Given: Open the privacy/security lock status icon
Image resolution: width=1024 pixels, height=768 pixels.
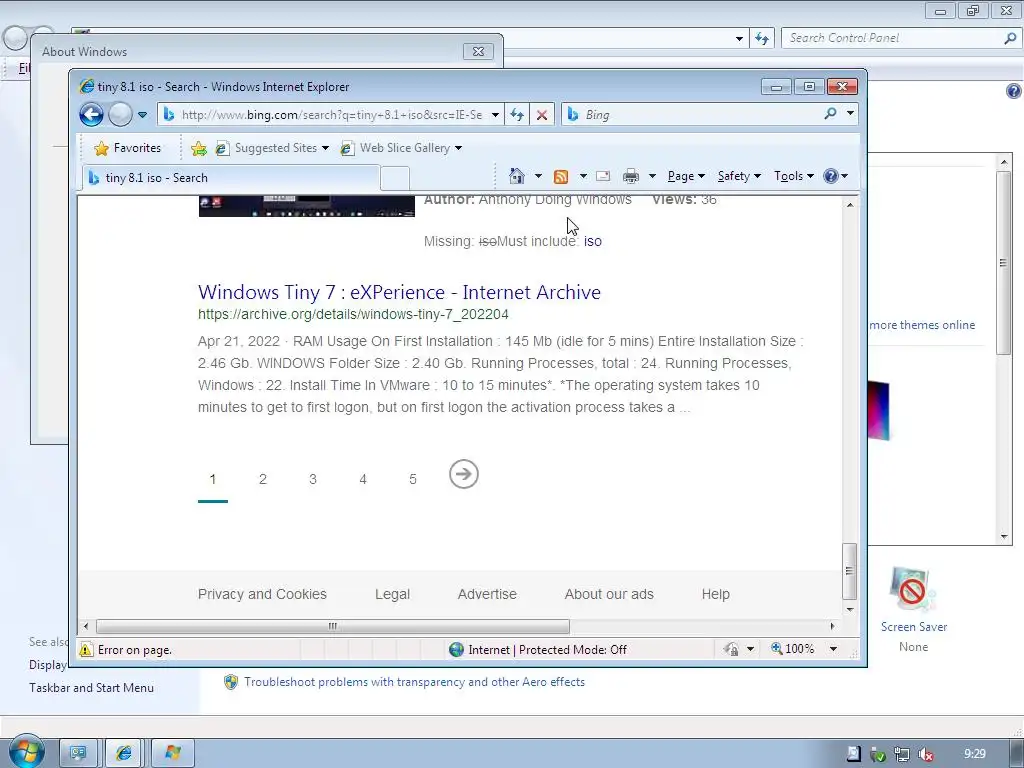Looking at the screenshot, I should (x=732, y=649).
